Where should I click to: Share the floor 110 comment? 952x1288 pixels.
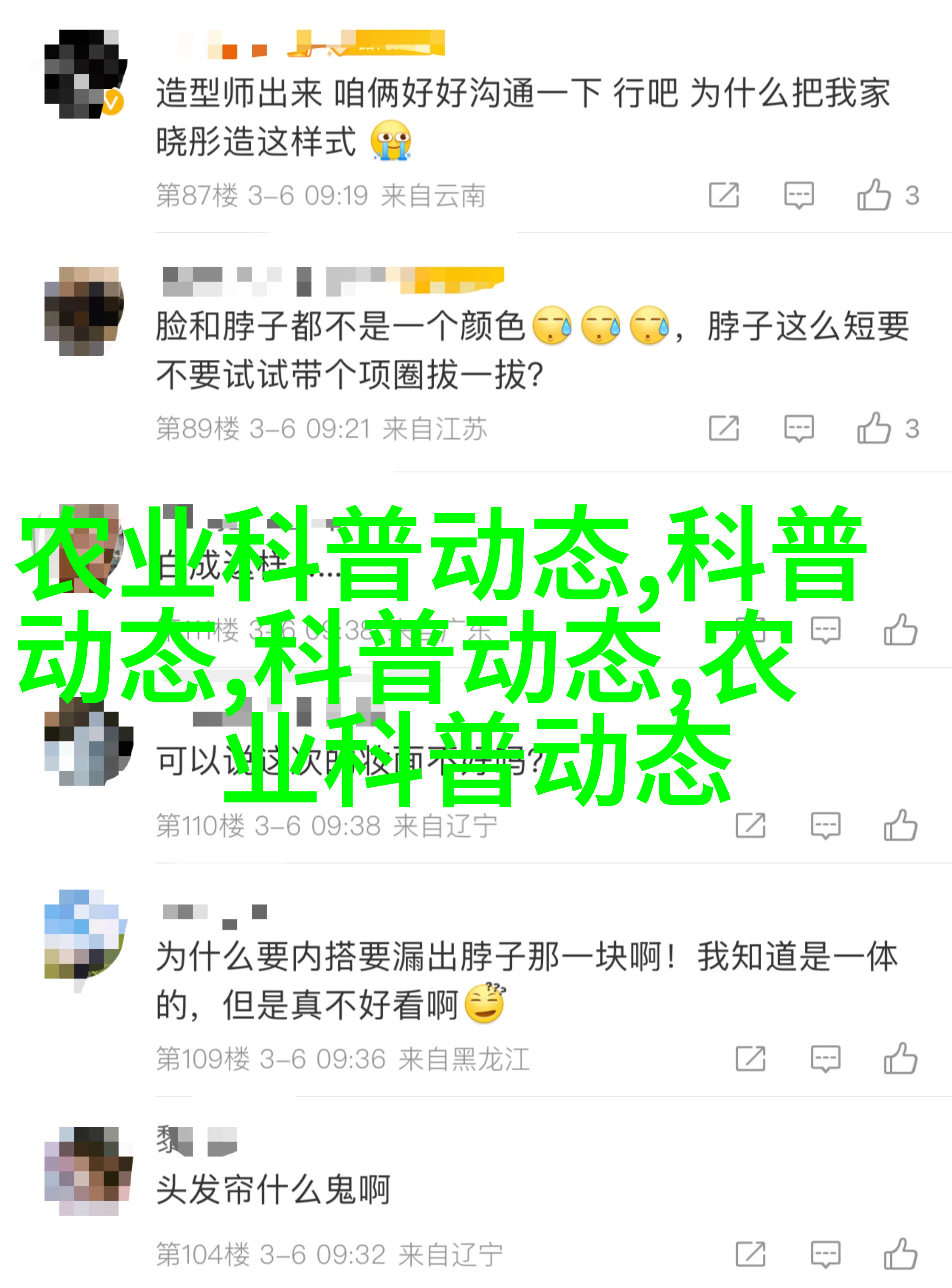(751, 825)
